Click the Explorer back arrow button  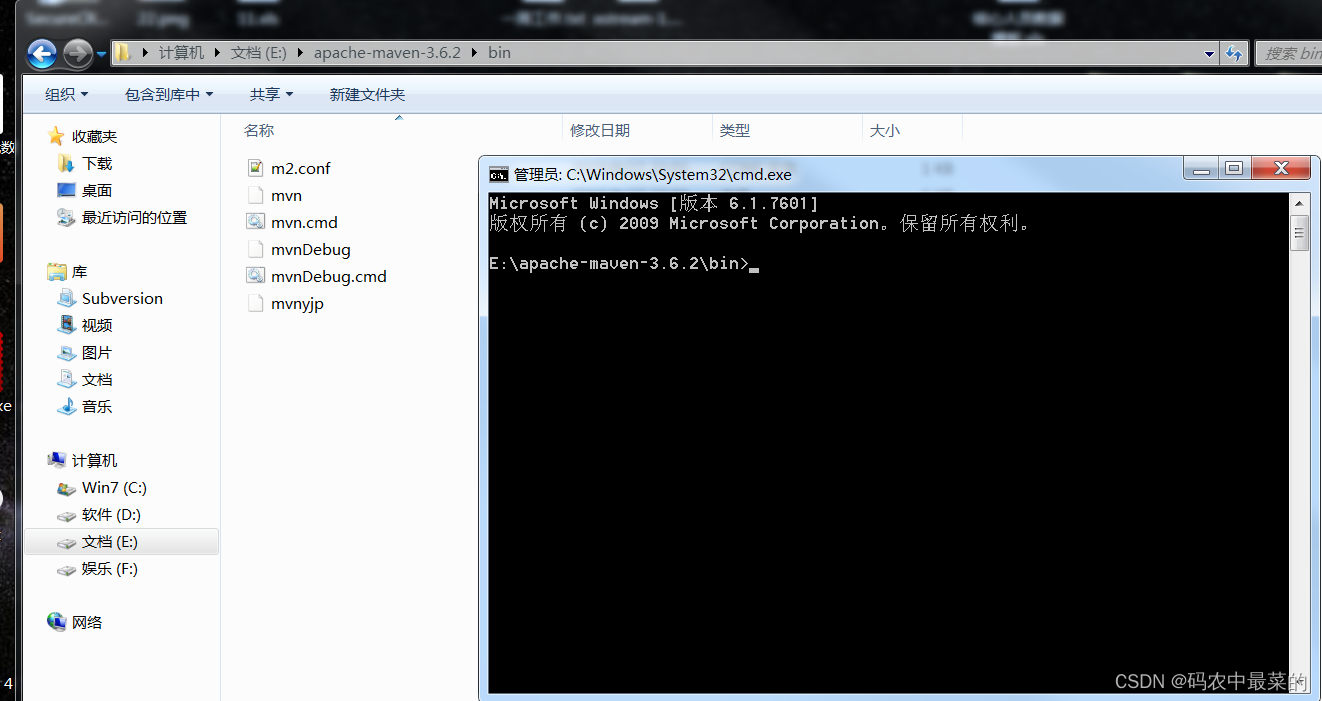(42, 53)
